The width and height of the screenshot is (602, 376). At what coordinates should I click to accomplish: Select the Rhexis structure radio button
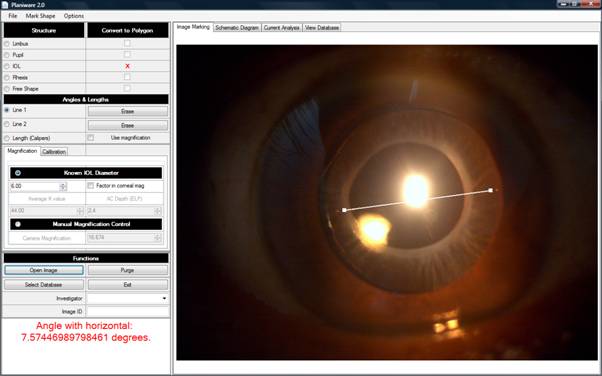[7, 78]
